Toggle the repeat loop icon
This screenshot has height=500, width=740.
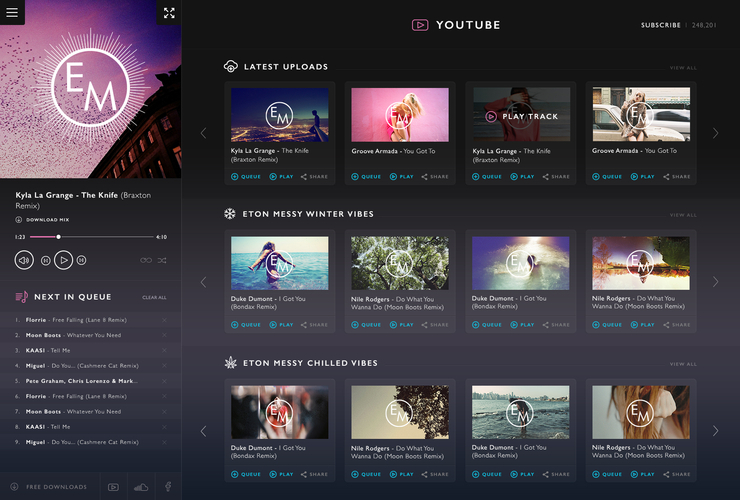(146, 260)
